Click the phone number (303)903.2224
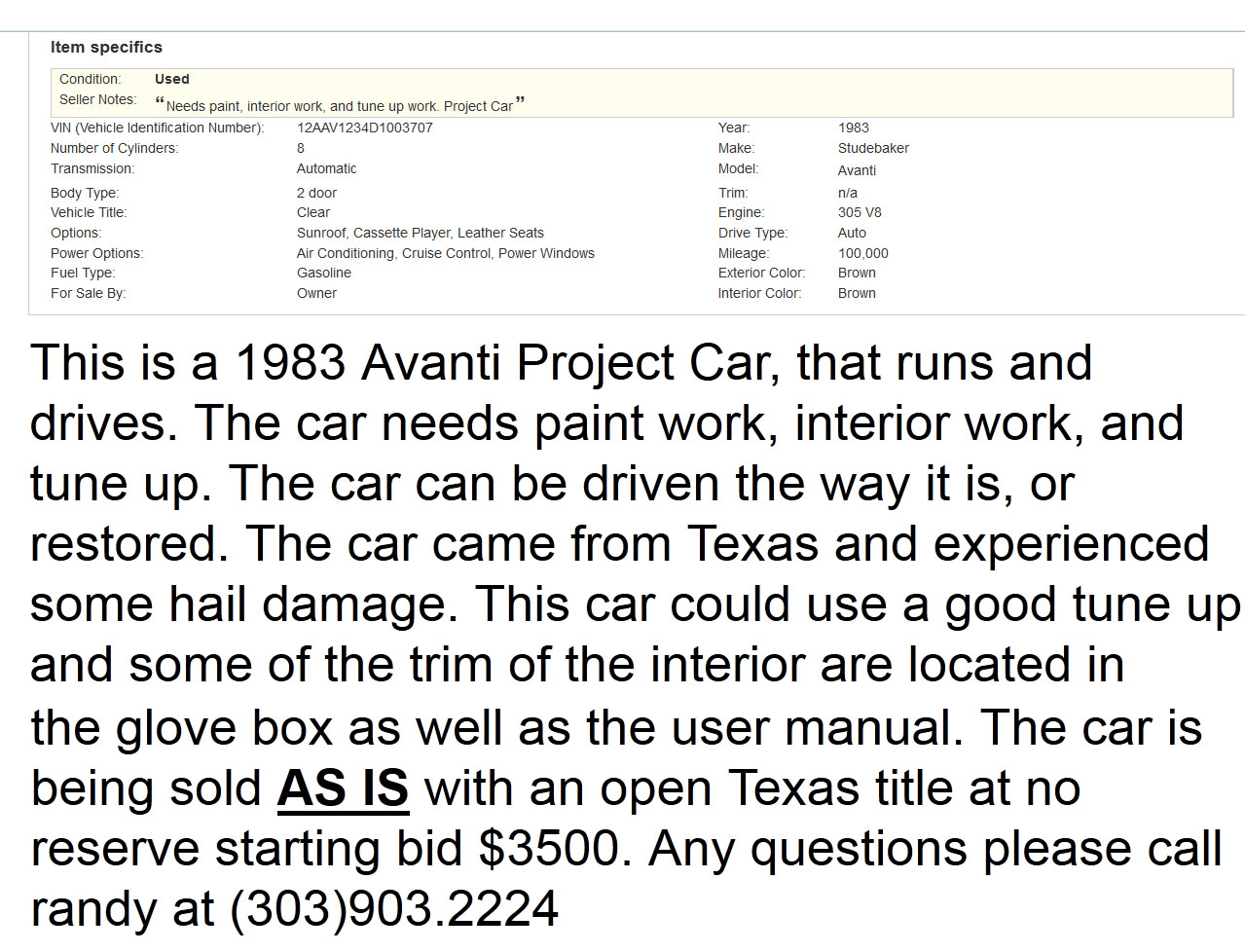This screenshot has height=952, width=1245. point(393,909)
